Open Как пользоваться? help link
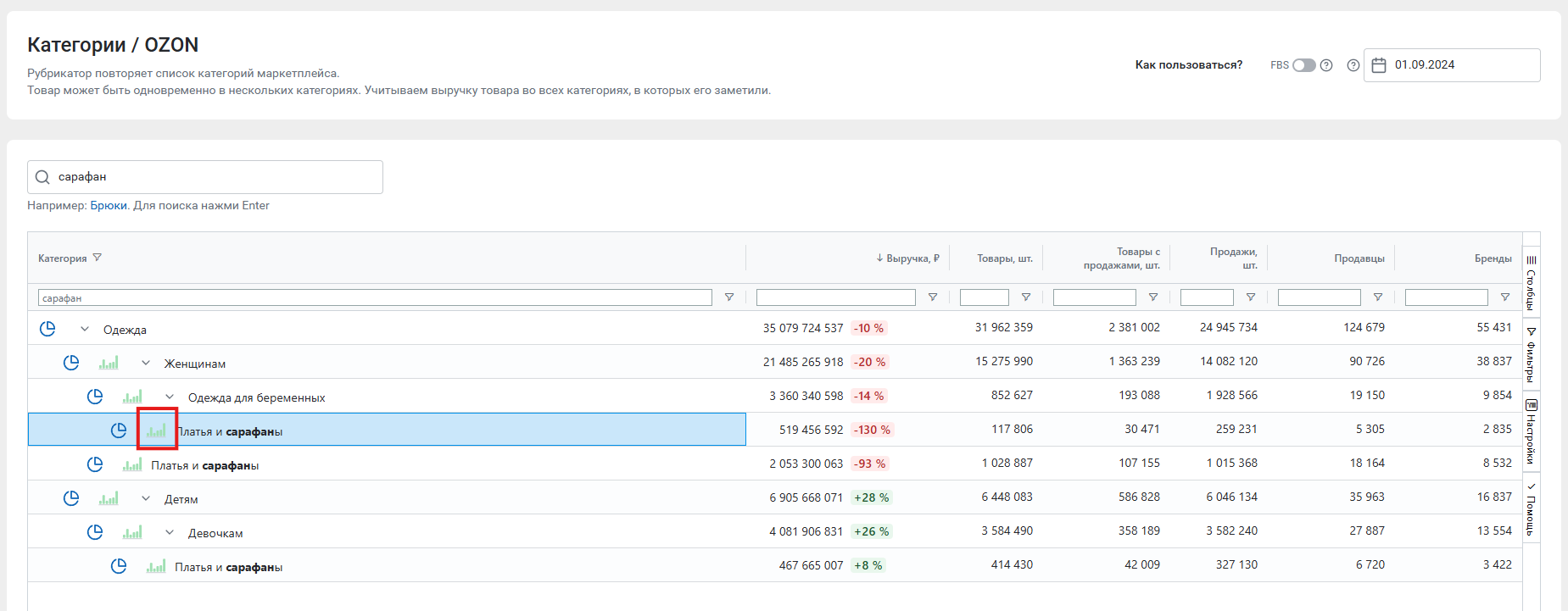Viewport: 1568px width, 611px height. [1189, 65]
